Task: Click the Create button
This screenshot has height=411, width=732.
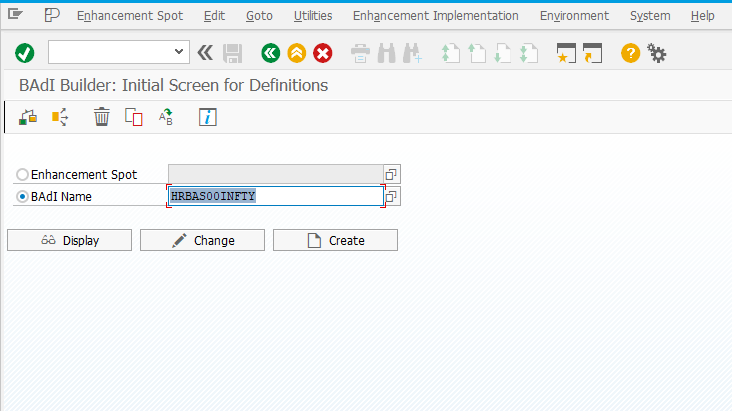Action: pyautogui.click(x=335, y=240)
